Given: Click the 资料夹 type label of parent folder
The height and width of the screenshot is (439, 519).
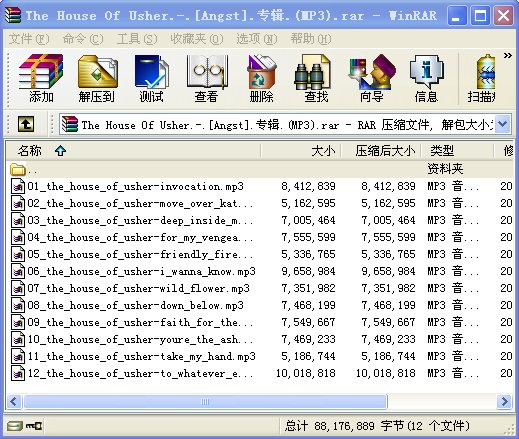Looking at the screenshot, I should pyautogui.click(x=445, y=169).
